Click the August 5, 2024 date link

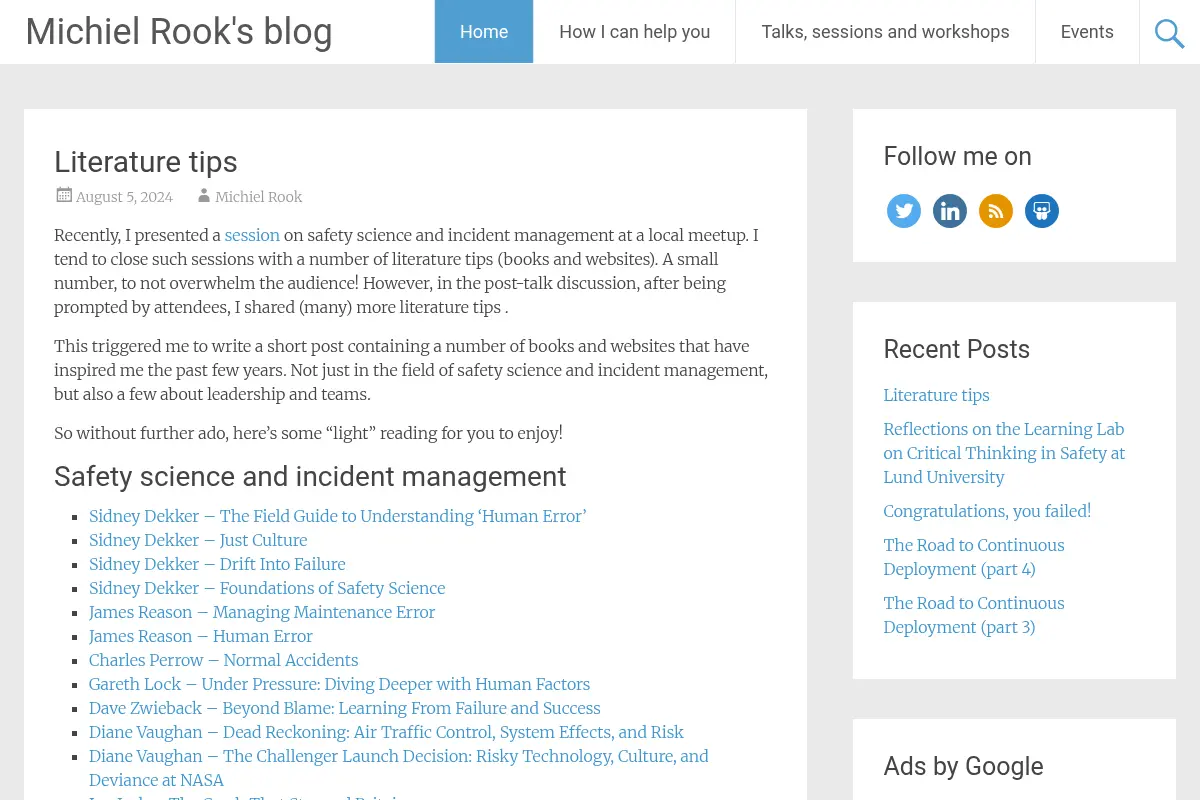click(124, 197)
